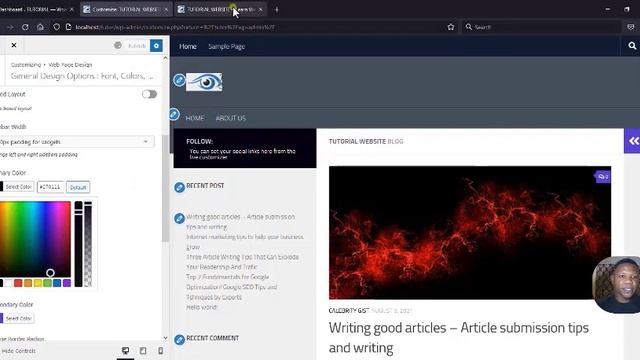Open Writing good articles recent post link
Image resolution: width=640 pixels, height=360 pixels.
pyautogui.click(x=240, y=222)
